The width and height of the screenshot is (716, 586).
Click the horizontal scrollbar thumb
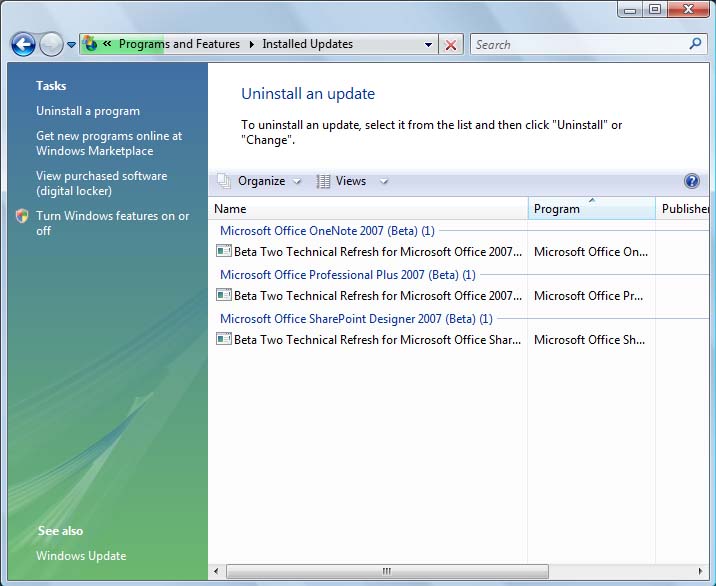[x=386, y=572]
